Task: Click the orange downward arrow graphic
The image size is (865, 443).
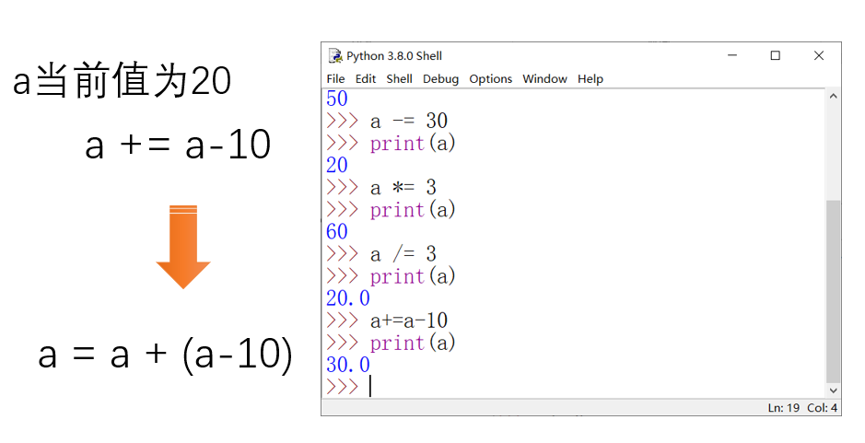Action: [x=183, y=247]
